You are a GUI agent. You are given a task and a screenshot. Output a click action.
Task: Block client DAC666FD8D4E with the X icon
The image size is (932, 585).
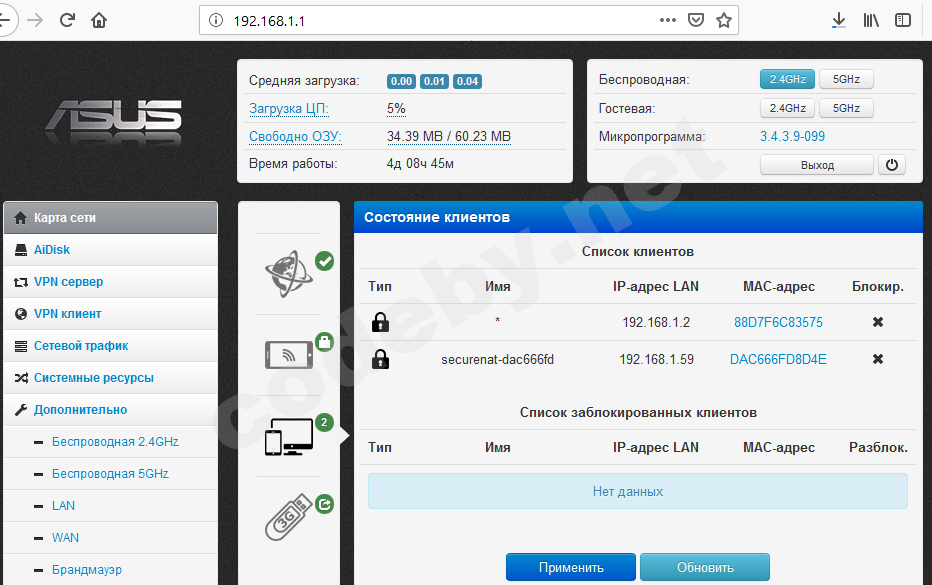click(877, 359)
